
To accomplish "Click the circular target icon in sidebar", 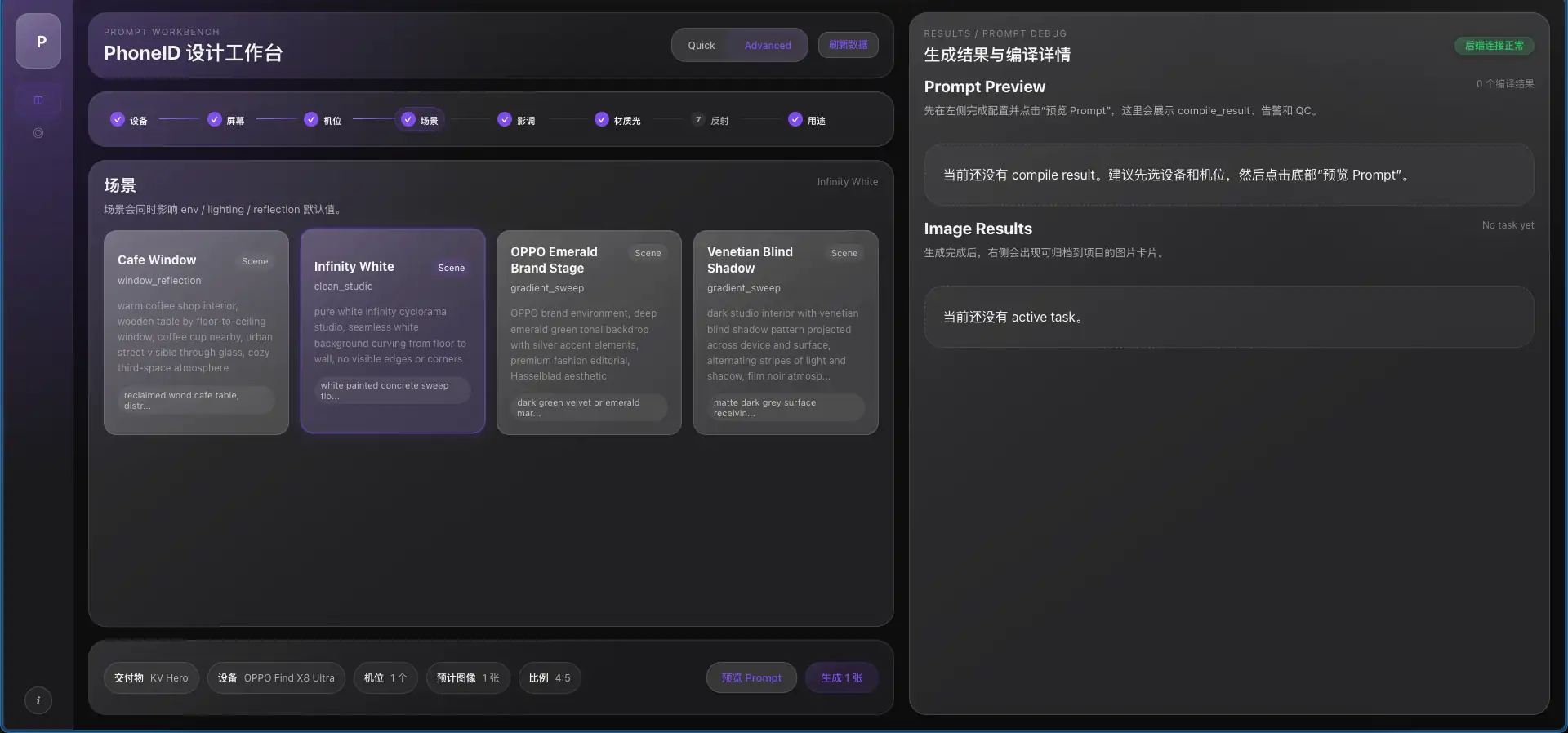I will click(x=38, y=133).
